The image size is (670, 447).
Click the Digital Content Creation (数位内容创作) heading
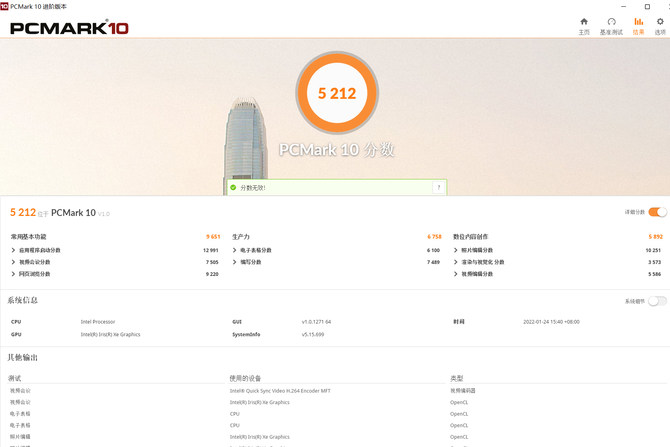(470, 237)
